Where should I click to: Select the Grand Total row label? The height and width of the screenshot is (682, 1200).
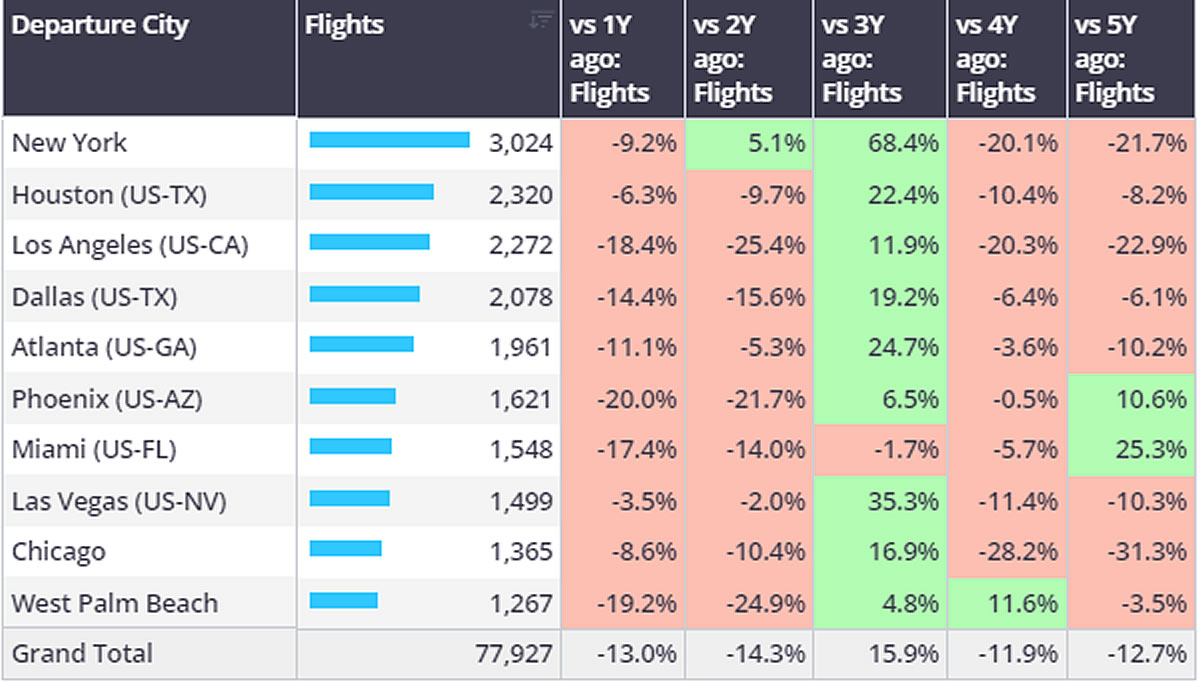pyautogui.click(x=82, y=654)
